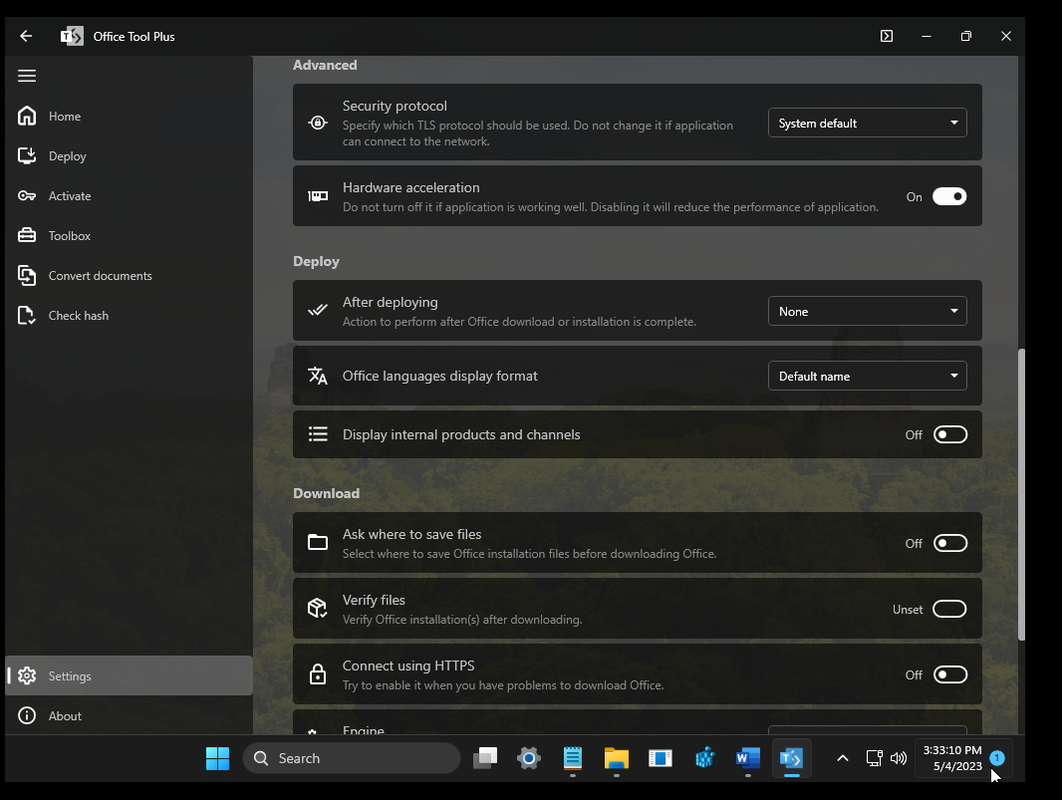Click the network display tray icon
The image size is (1062, 800).
tap(874, 758)
